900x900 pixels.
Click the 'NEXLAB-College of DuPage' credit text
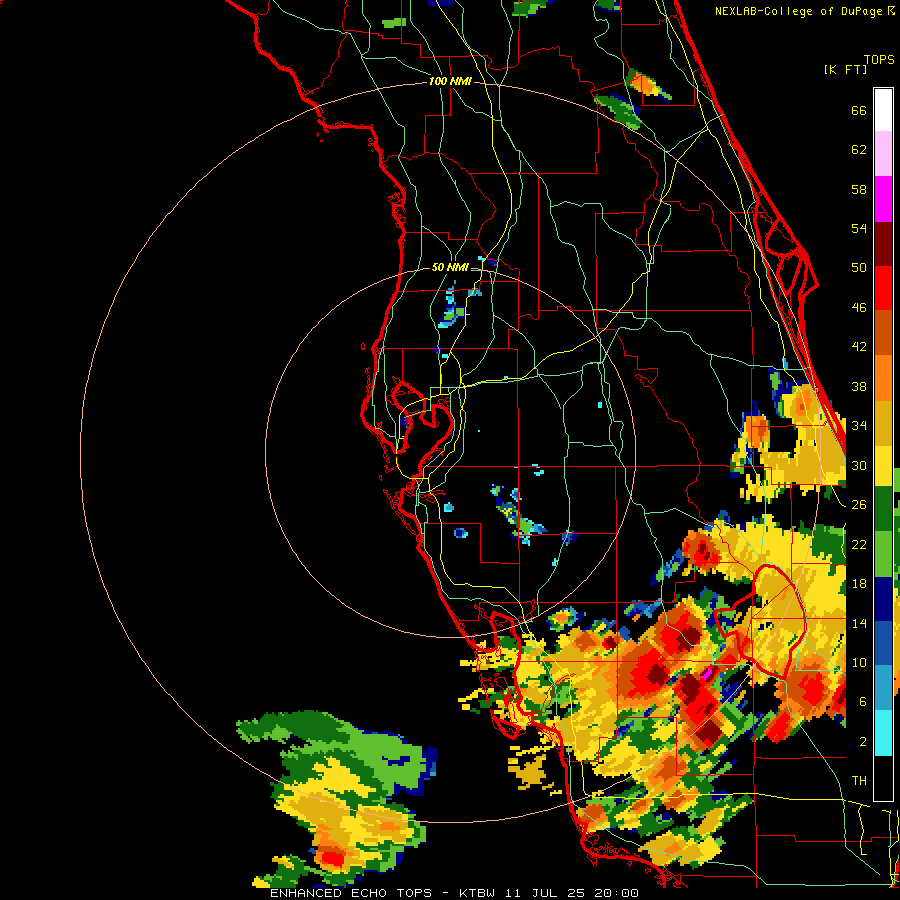[798, 11]
